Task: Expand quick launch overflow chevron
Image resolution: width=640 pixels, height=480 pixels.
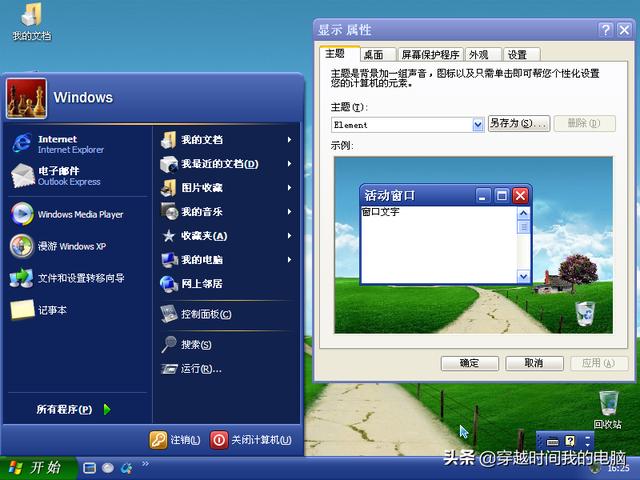Action: coord(145,463)
